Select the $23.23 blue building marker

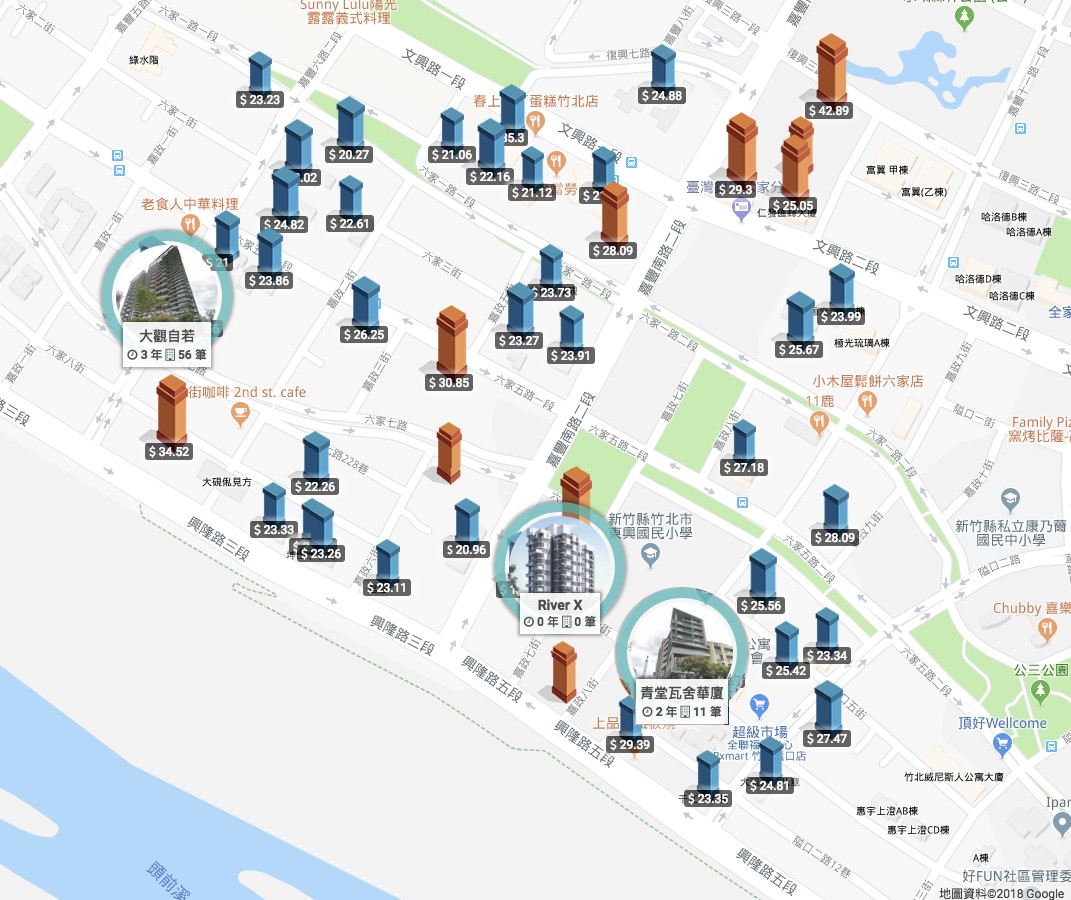260,81
